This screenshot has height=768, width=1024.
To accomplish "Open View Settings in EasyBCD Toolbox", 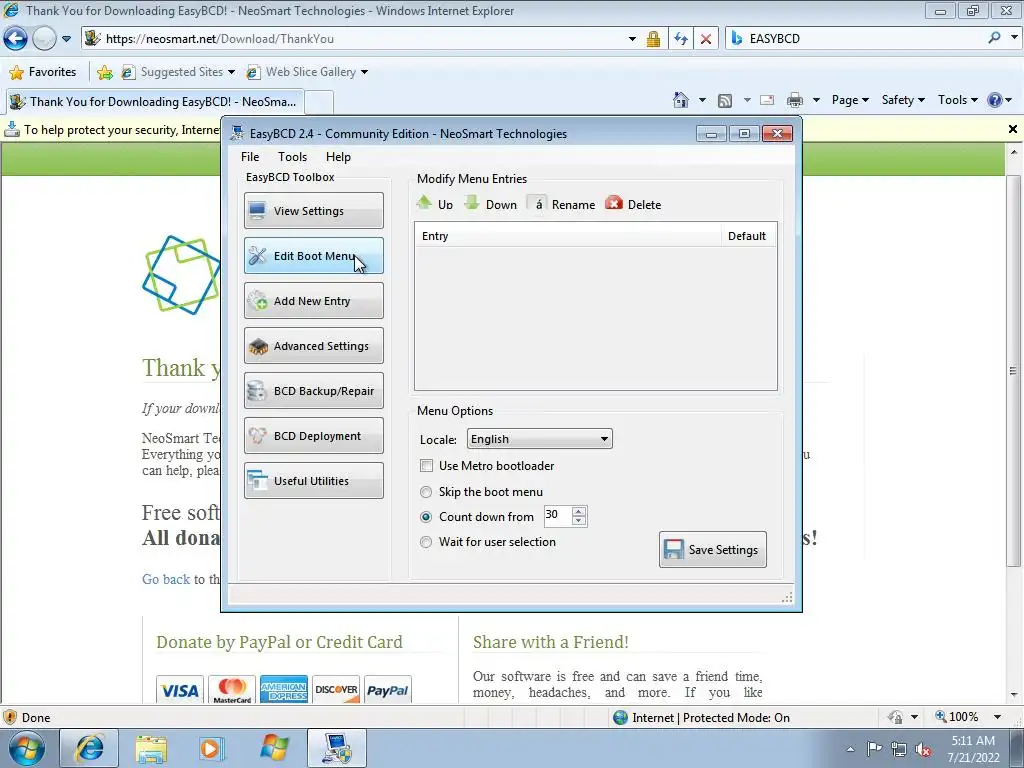I will (313, 210).
